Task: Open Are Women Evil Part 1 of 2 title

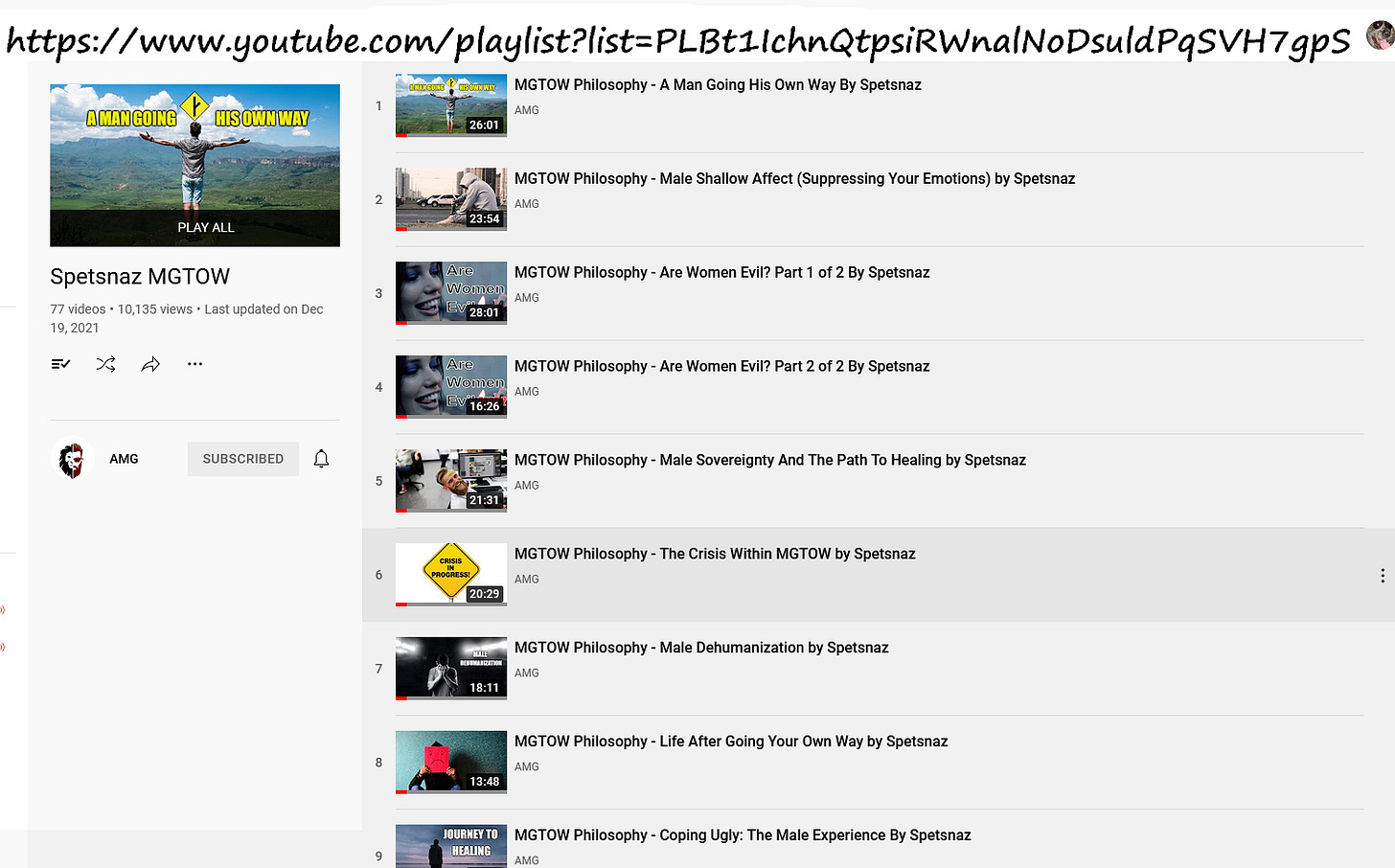Action: (721, 272)
